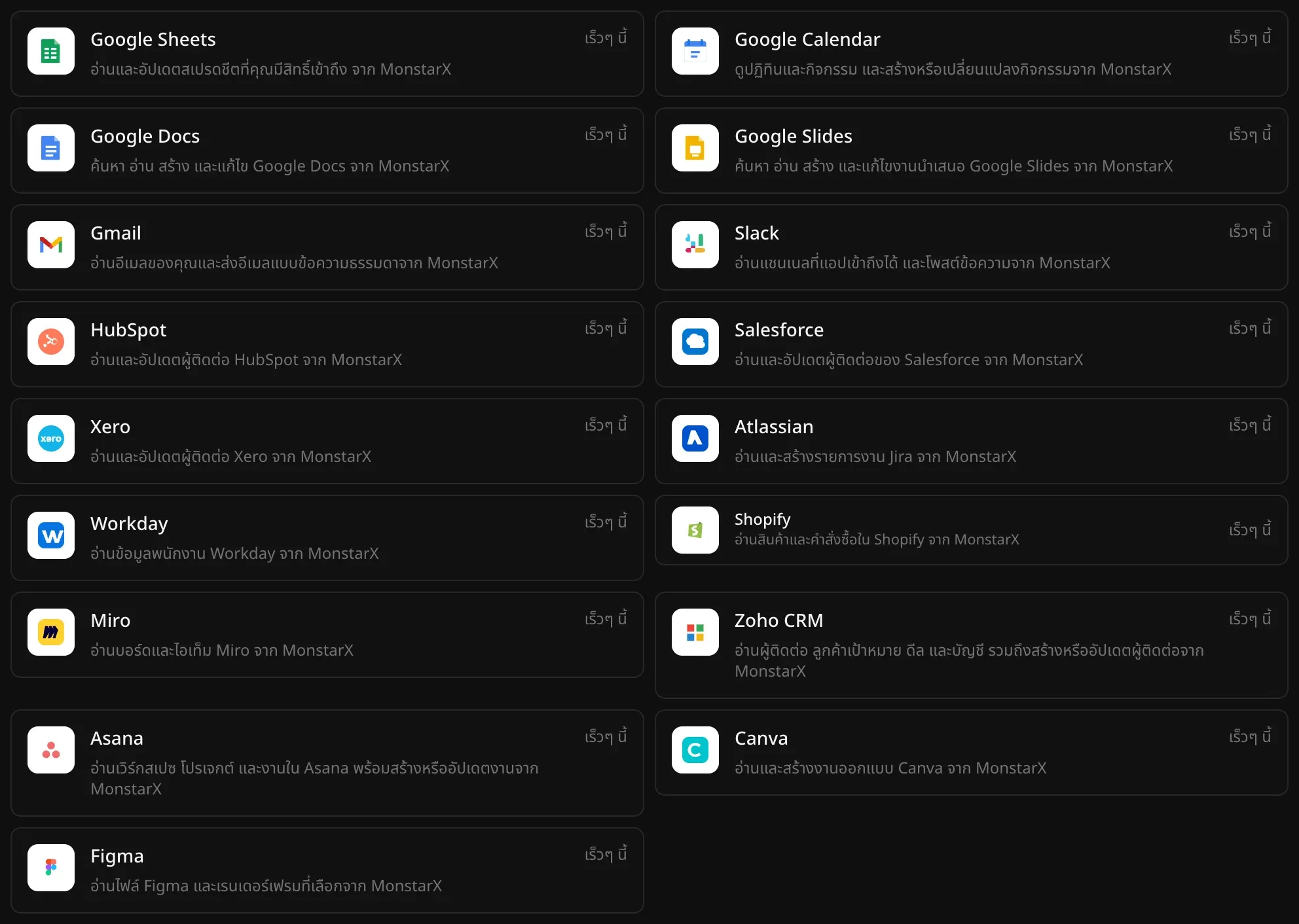Click the Gmail envelope icon
The image size is (1299, 924).
click(x=51, y=245)
